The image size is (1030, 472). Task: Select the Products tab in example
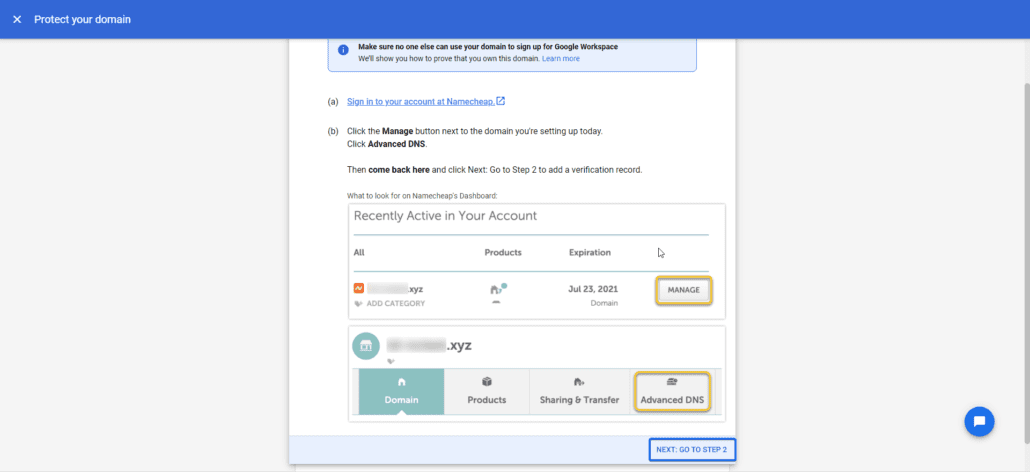pyautogui.click(x=487, y=391)
